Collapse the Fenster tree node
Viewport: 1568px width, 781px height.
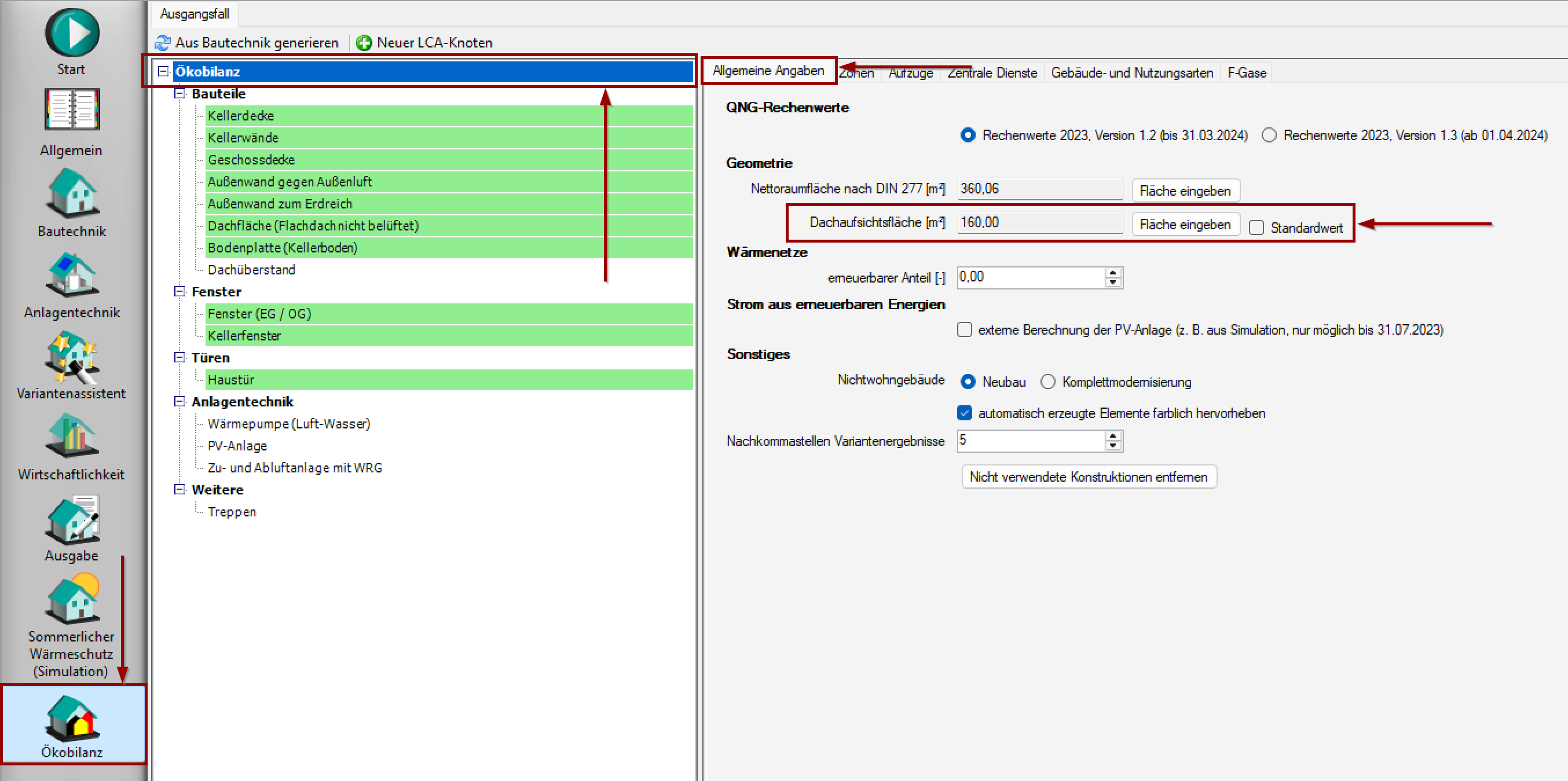[179, 292]
